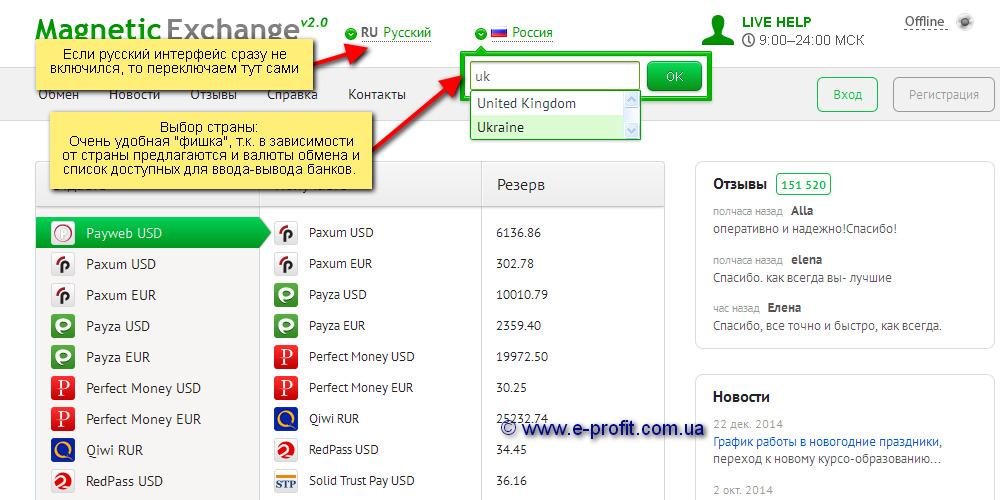
Task: Click green arrow icon before Россия flag
Action: point(481,33)
